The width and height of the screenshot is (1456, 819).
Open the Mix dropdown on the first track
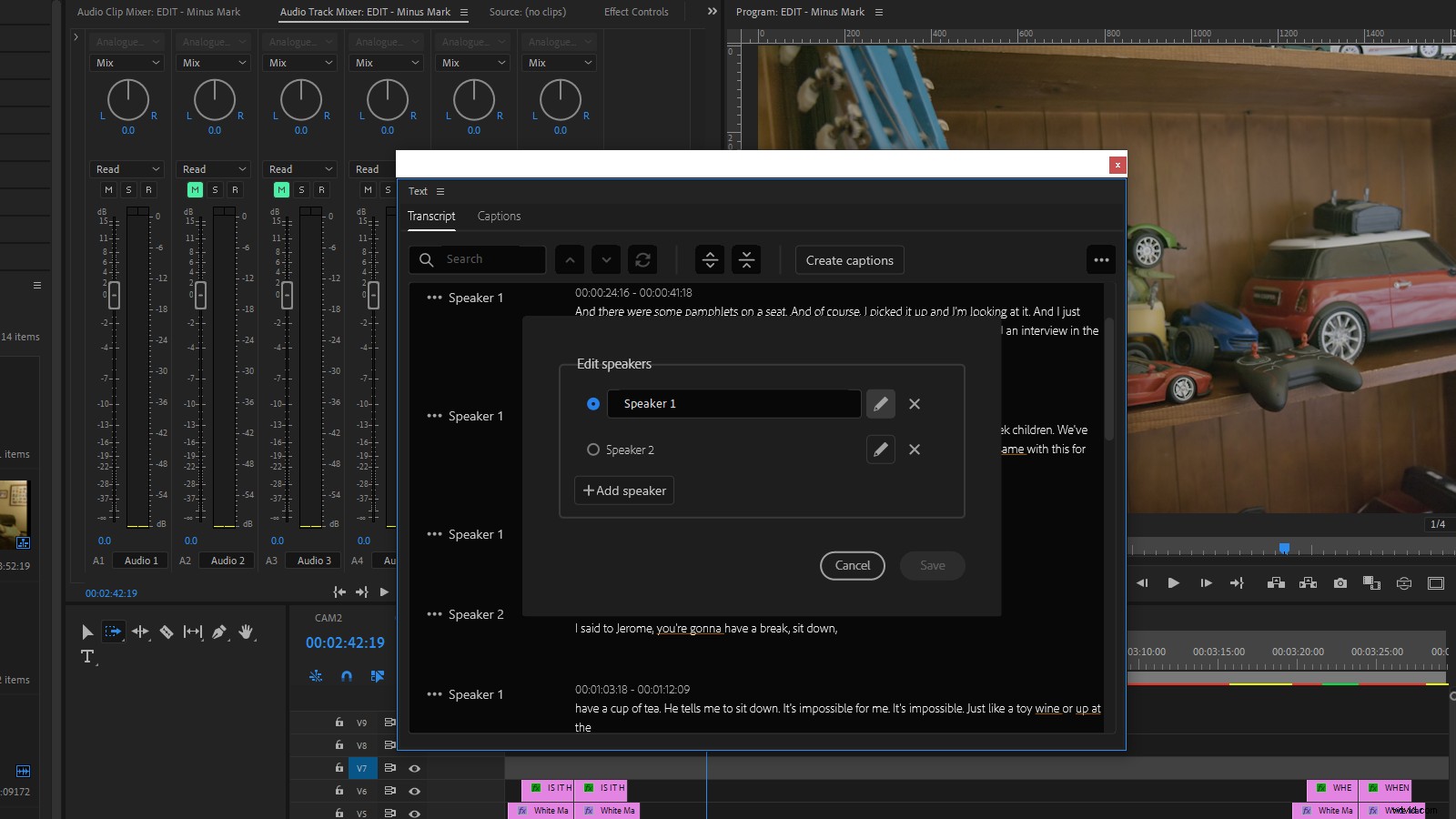126,62
